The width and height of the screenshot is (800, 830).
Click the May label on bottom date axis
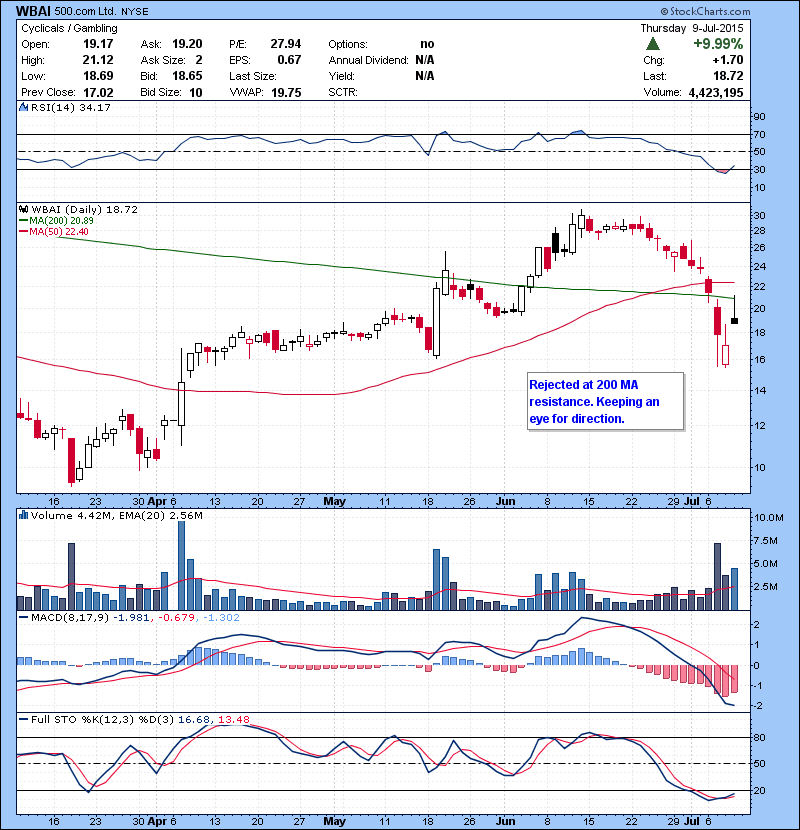[x=335, y=821]
